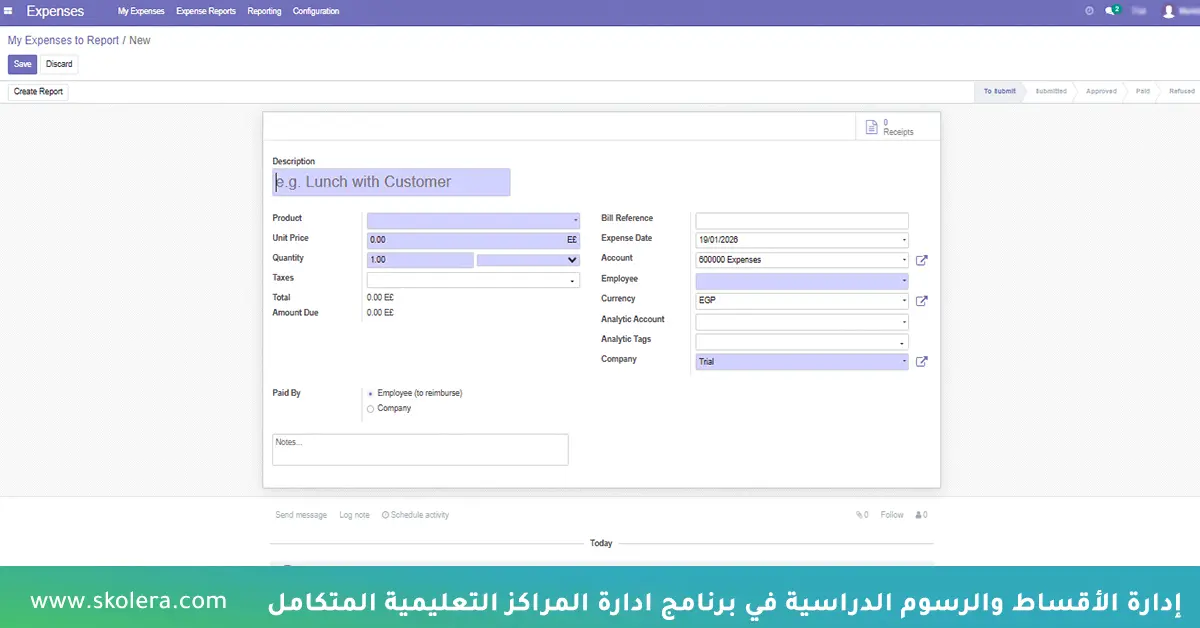Open the Configuration menu

(316, 11)
